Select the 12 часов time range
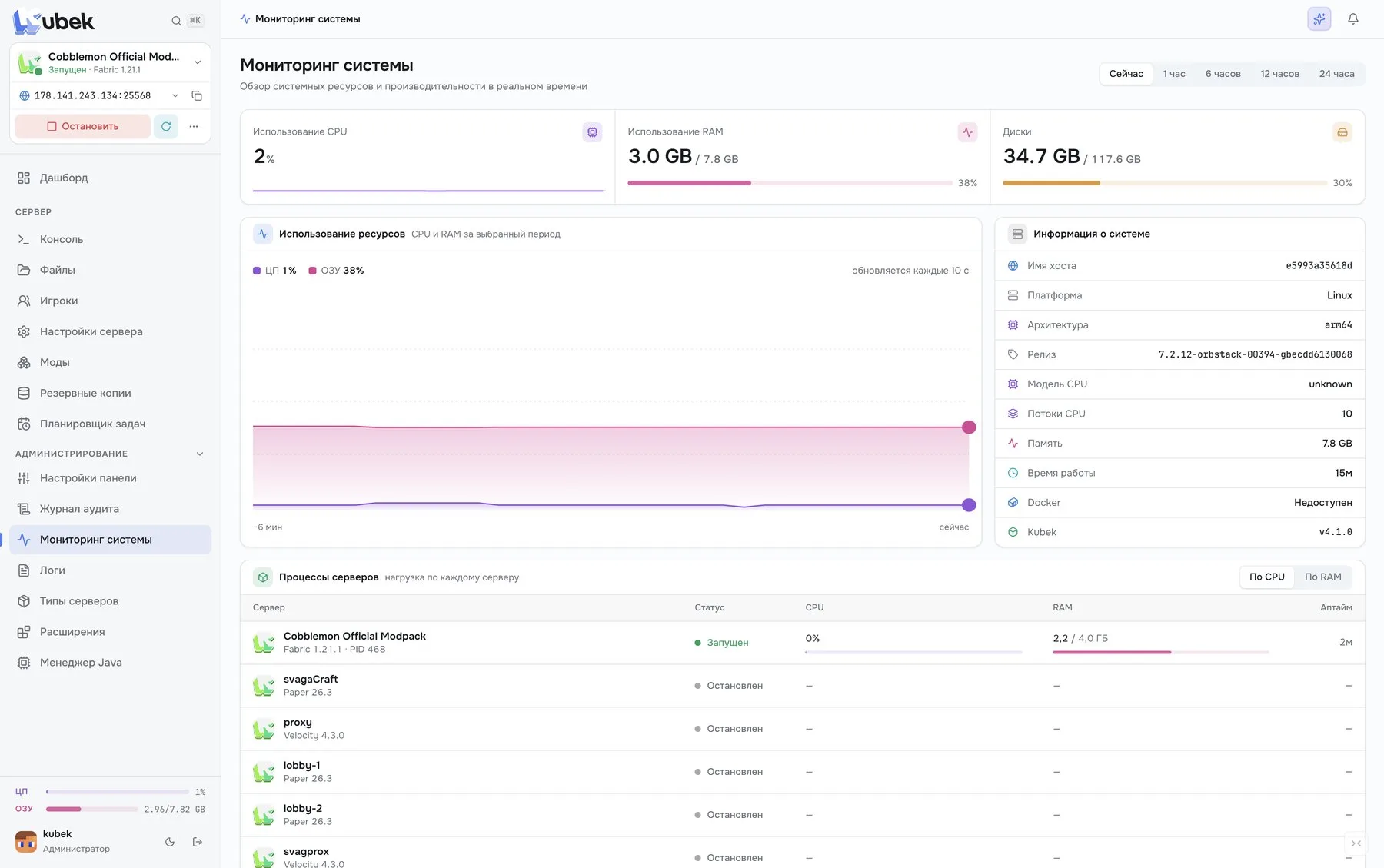The image size is (1384, 868). [1280, 74]
